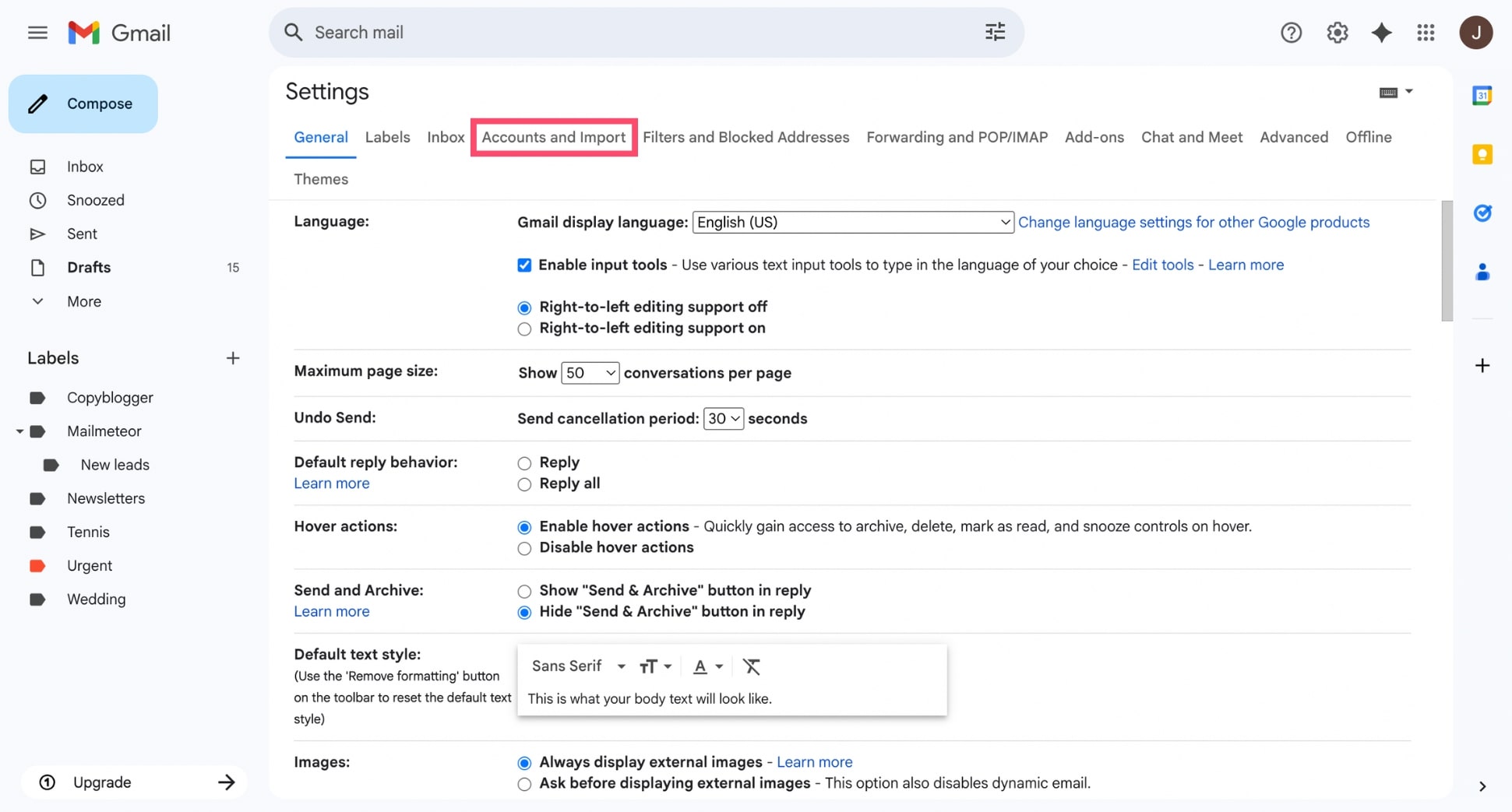Open Google Tasks in the side panel
Screen dimensions: 1512x812
pos(1482,213)
